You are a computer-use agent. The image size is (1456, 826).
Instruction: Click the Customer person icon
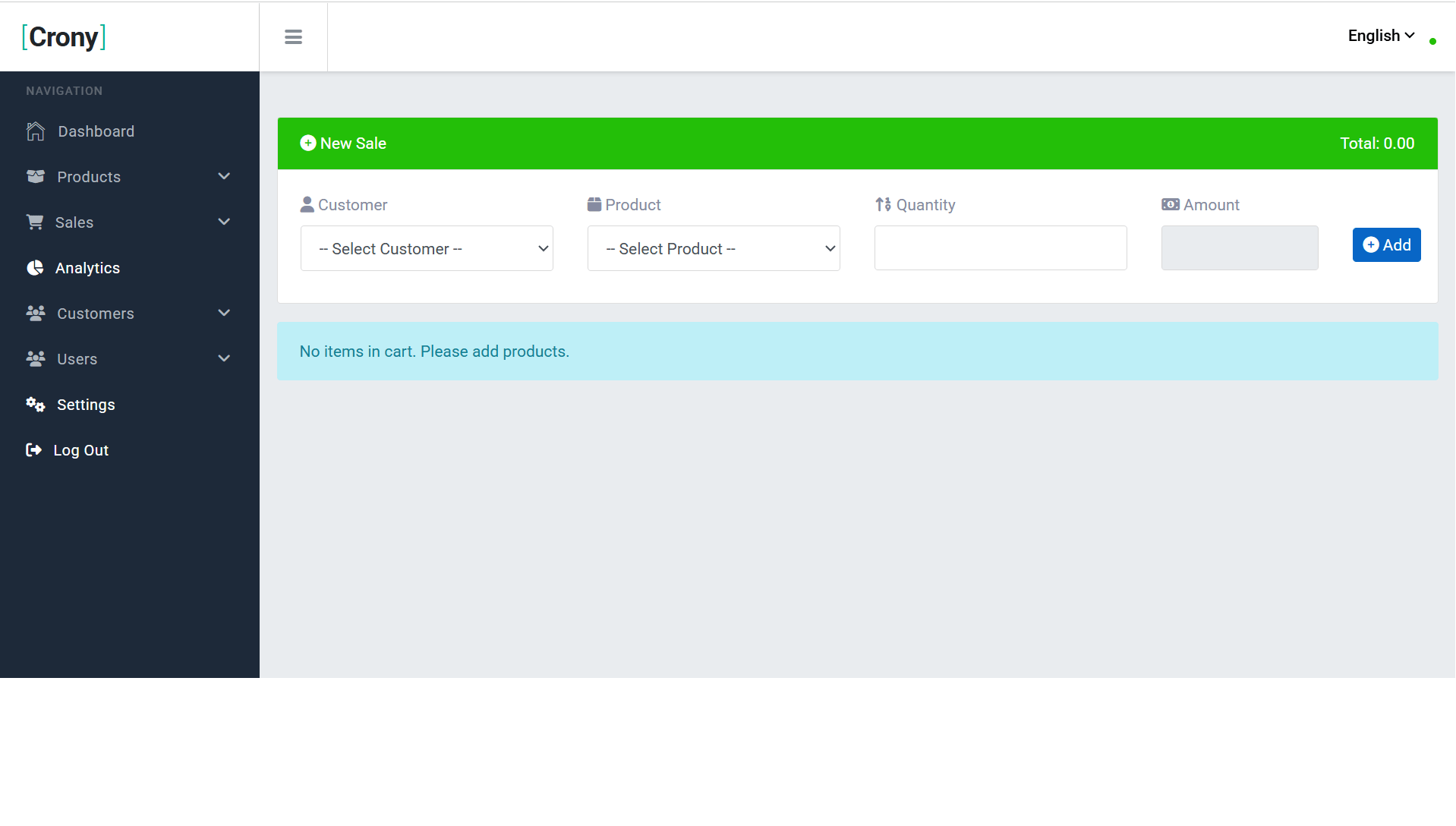[307, 204]
